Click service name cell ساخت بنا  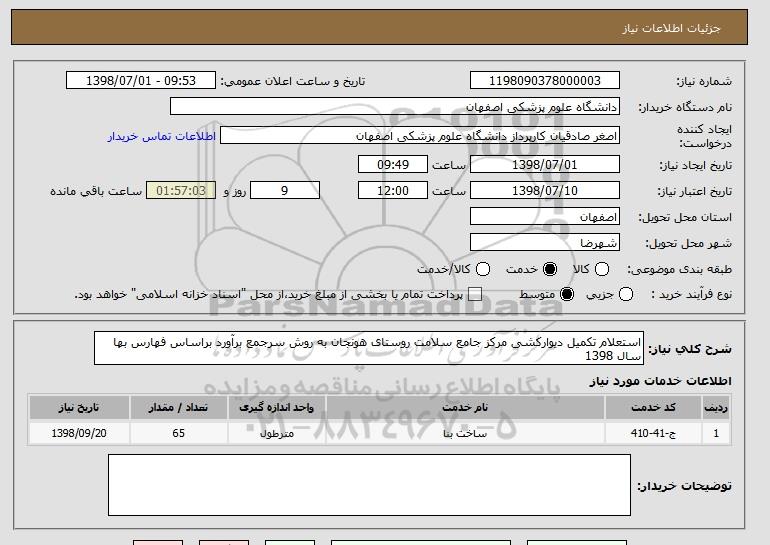465,433
